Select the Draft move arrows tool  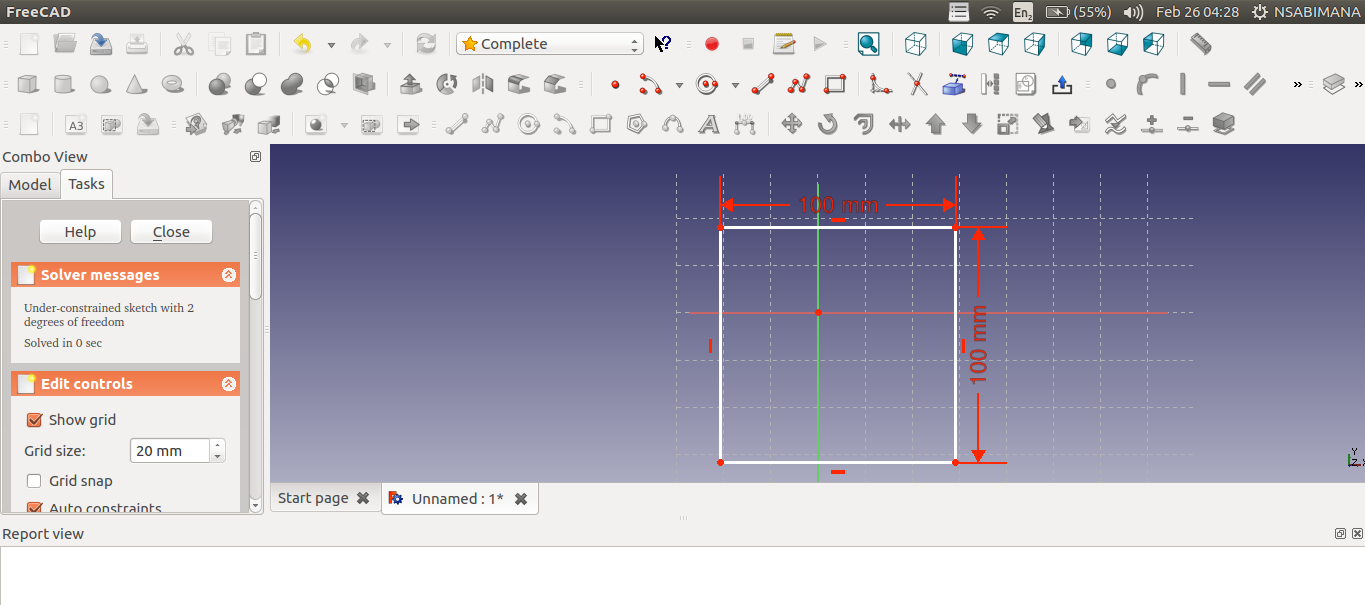coord(791,124)
